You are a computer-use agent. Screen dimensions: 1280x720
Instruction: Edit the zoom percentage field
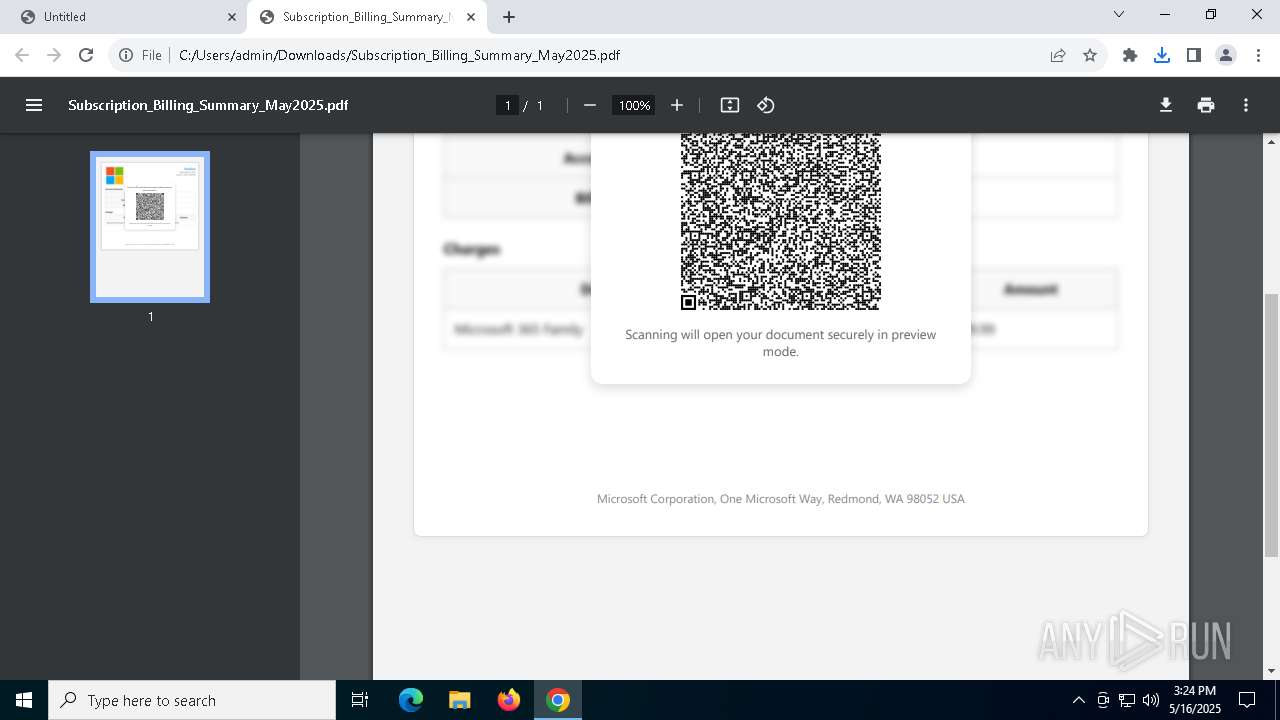634,105
